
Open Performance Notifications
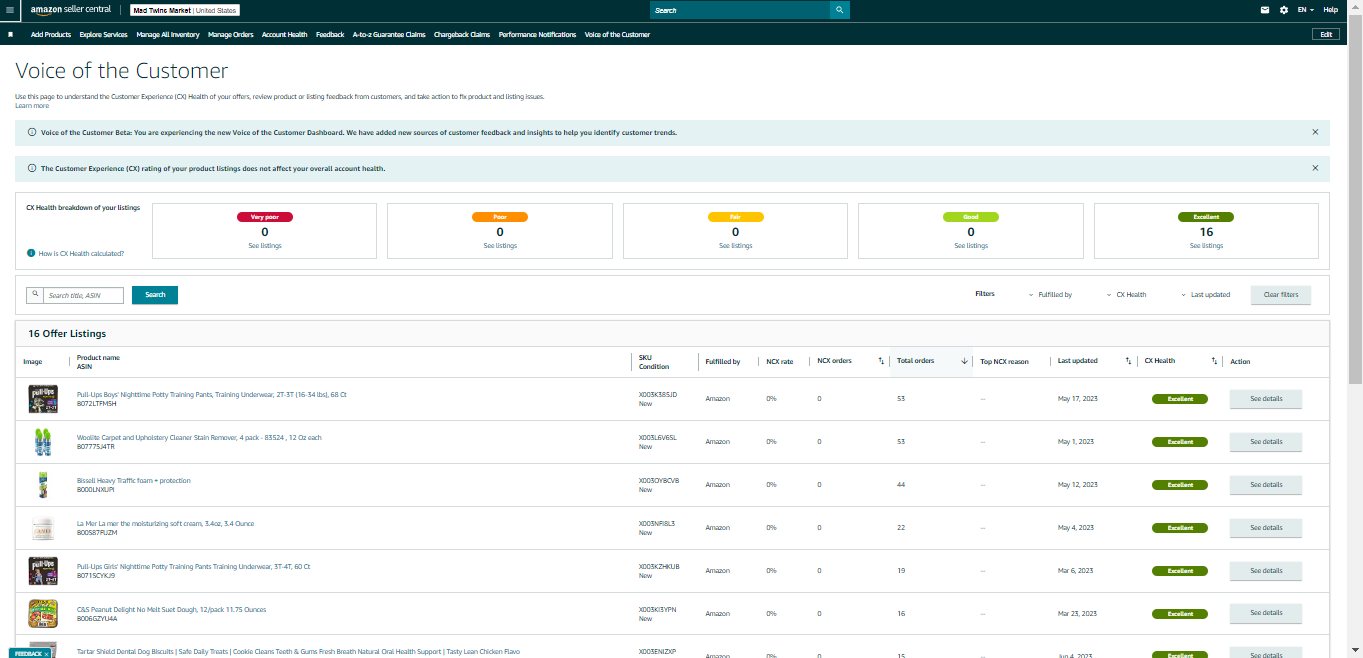point(538,34)
